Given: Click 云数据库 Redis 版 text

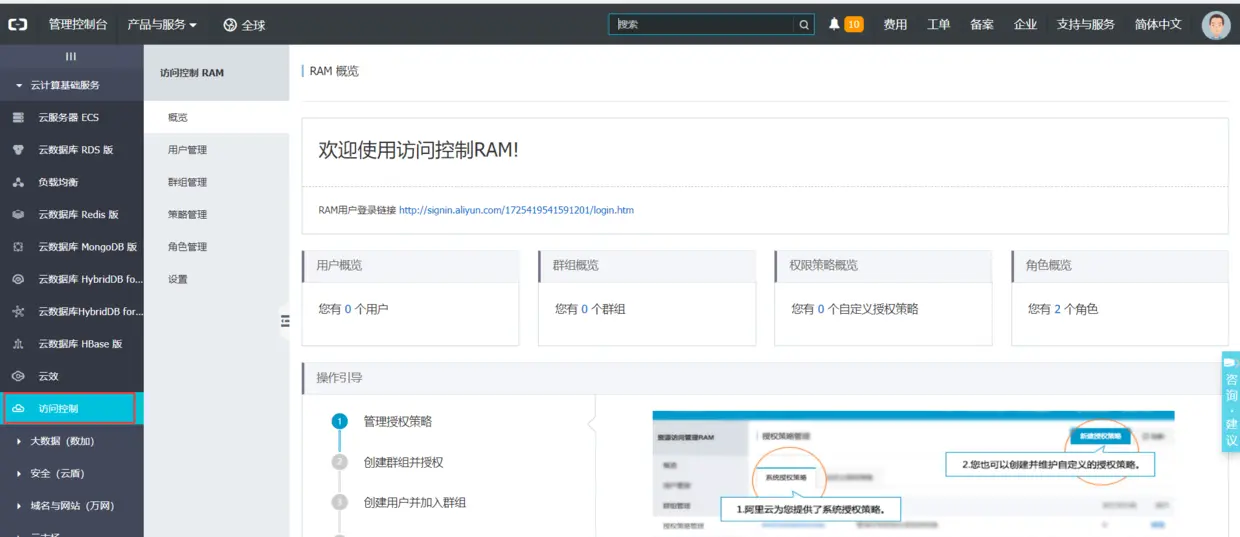Looking at the screenshot, I should pos(78,215).
